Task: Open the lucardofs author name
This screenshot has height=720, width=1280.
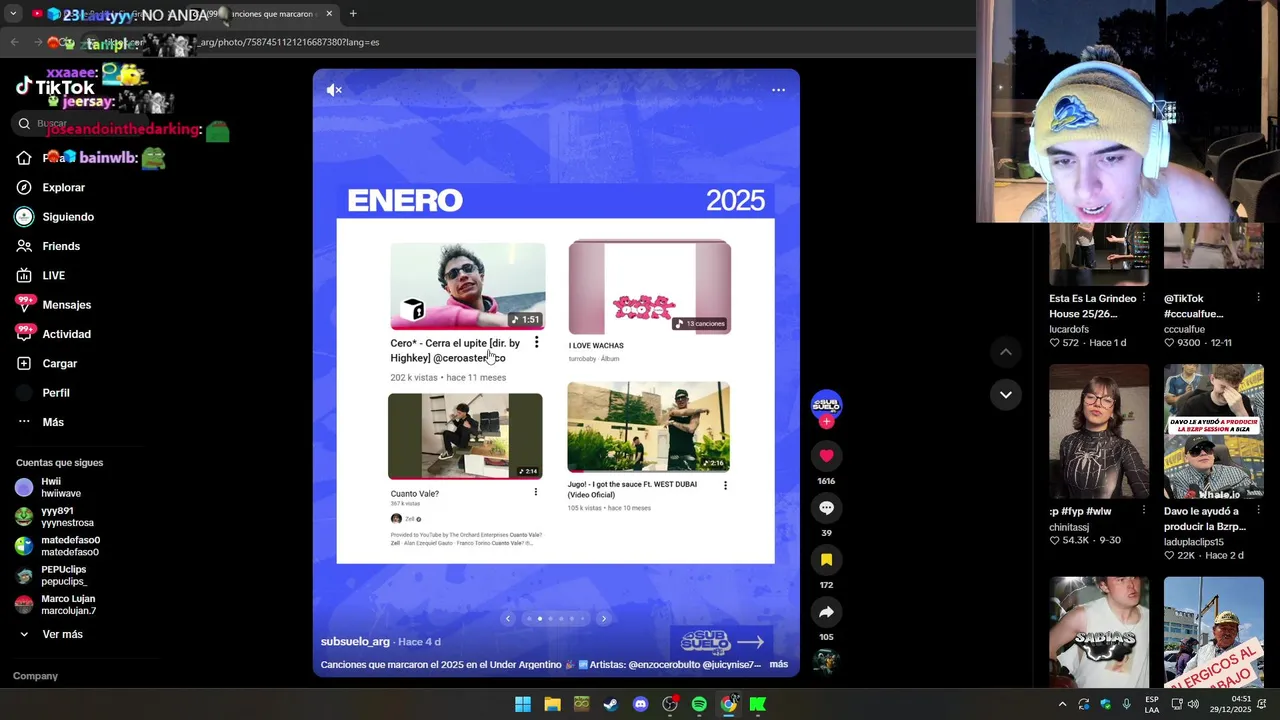Action: click(1069, 329)
